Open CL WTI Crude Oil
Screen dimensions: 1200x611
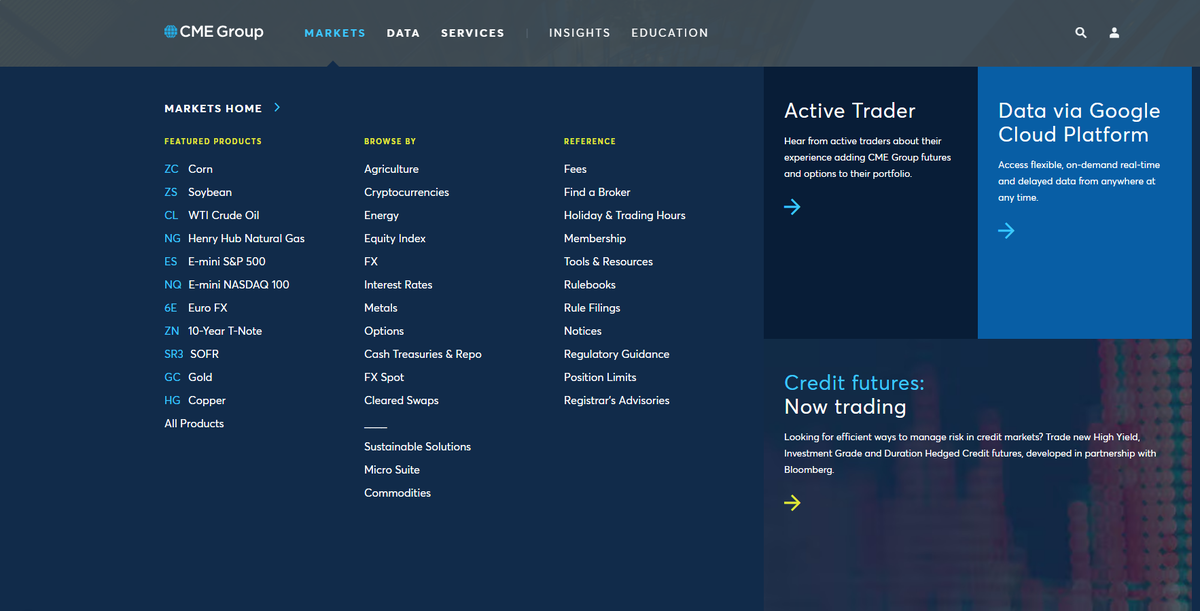(212, 215)
